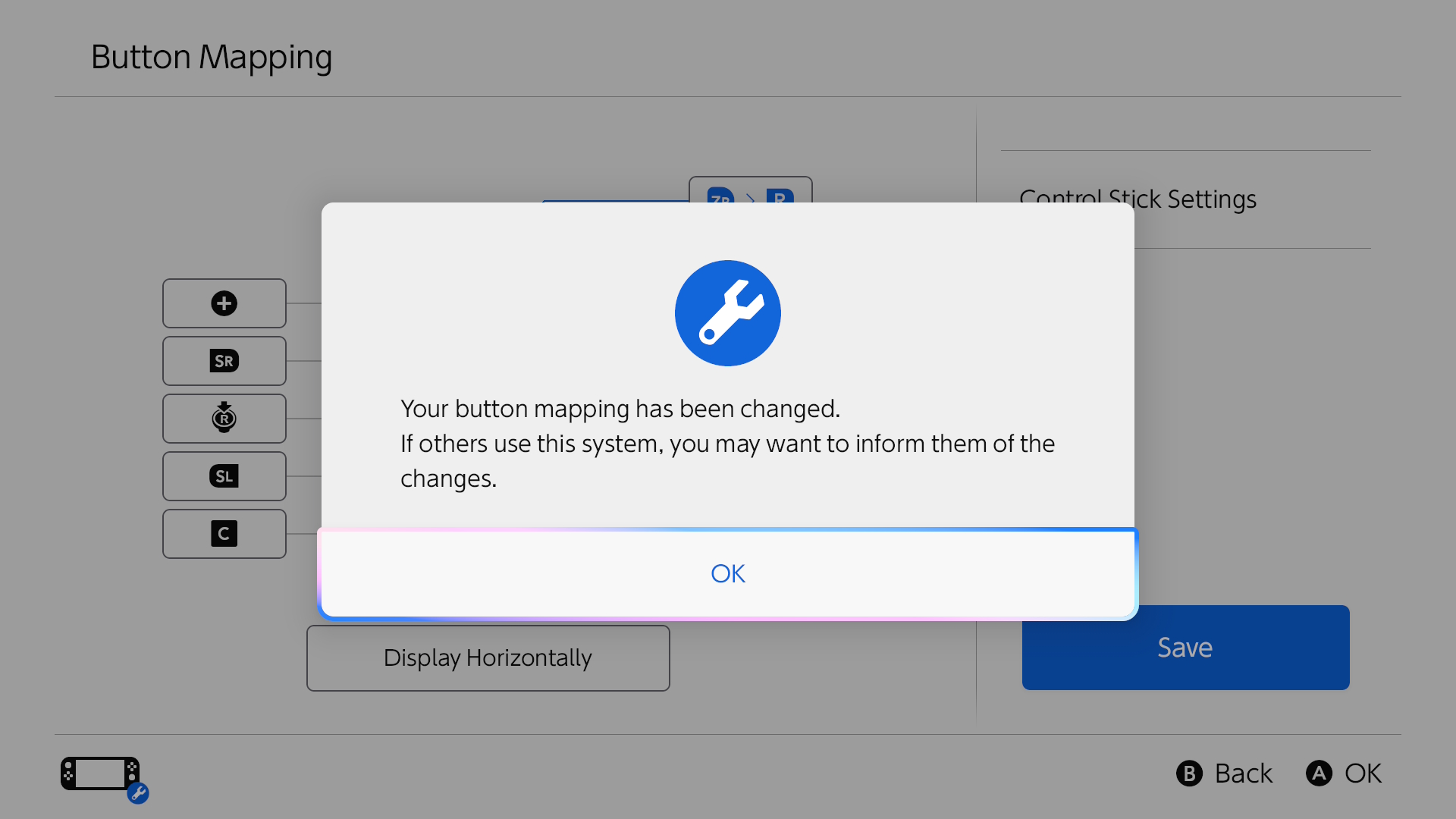Select the ZR to R mapping box
The image size is (1456, 819).
(751, 190)
